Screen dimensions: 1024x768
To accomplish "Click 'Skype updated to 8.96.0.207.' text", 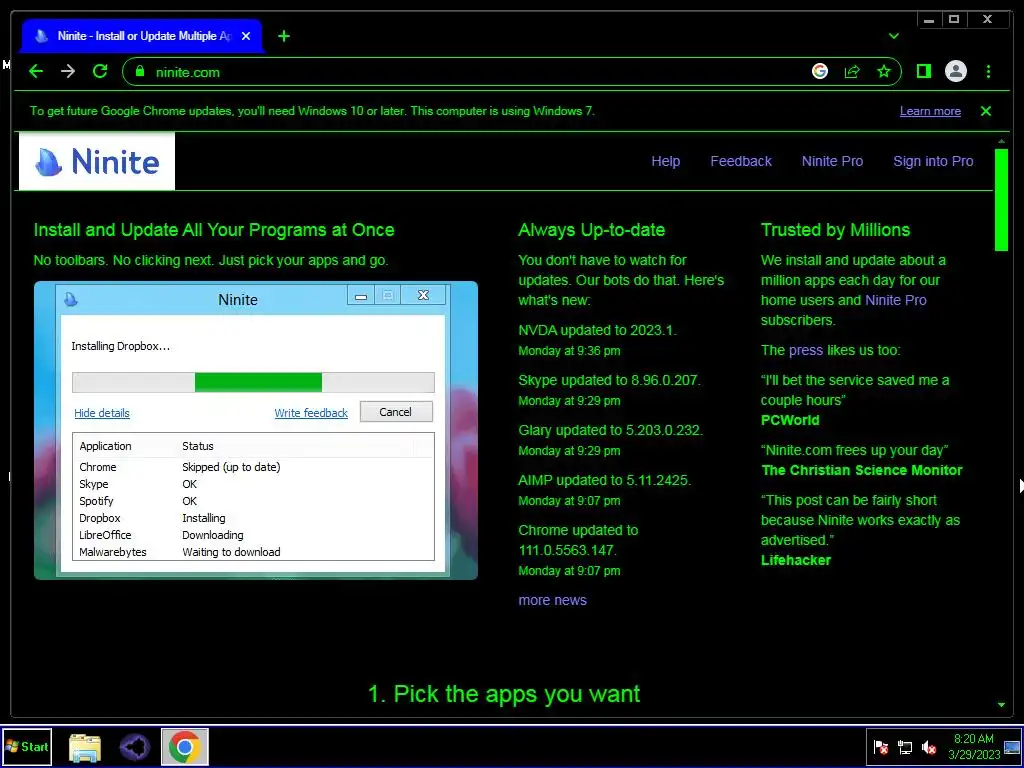I will [x=609, y=381].
